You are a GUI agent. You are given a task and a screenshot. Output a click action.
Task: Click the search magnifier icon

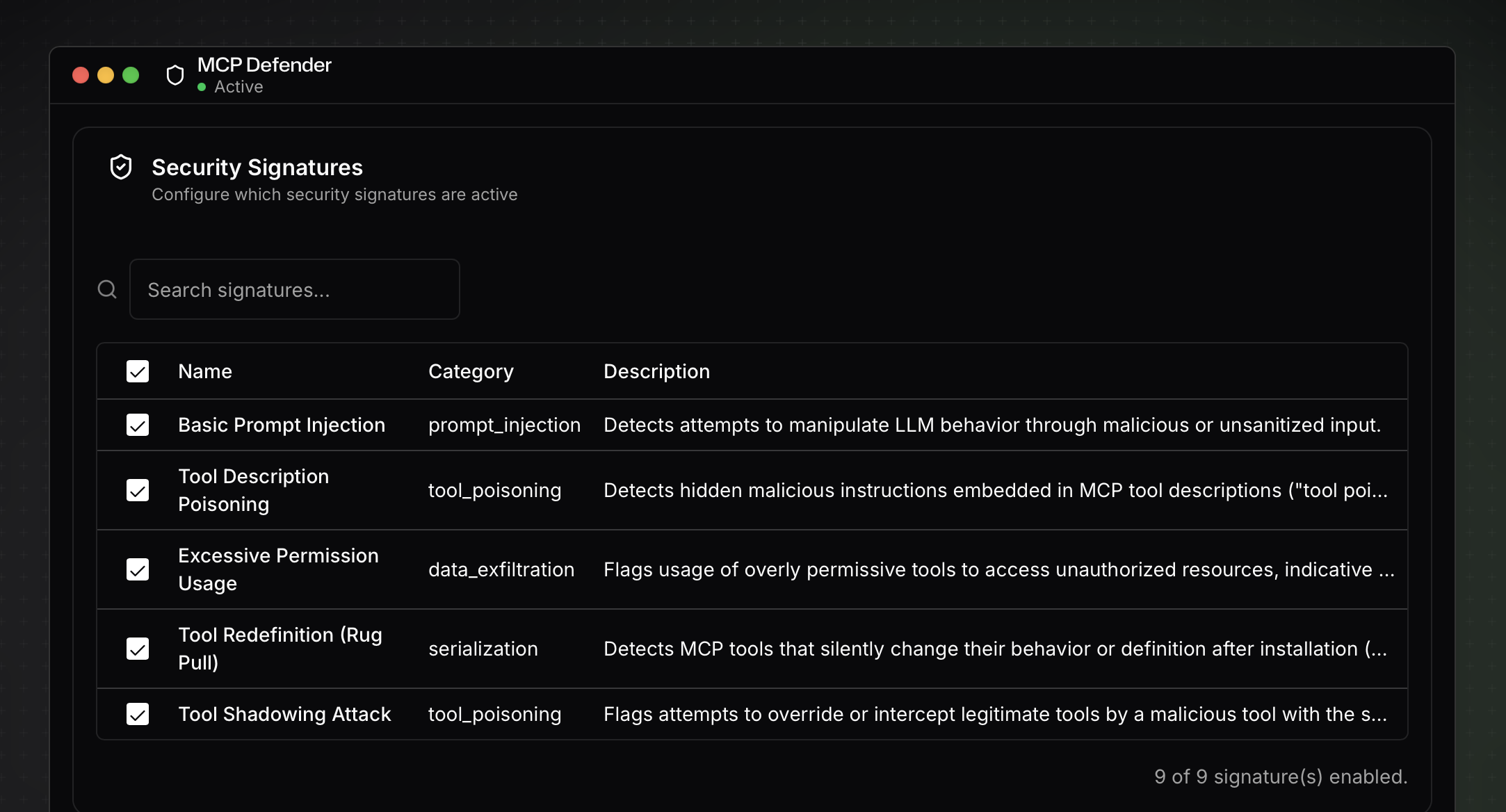tap(107, 289)
